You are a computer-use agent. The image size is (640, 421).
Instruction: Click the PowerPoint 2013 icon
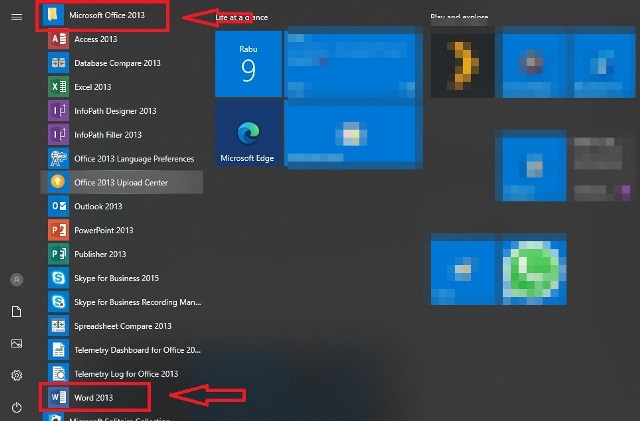click(x=58, y=230)
